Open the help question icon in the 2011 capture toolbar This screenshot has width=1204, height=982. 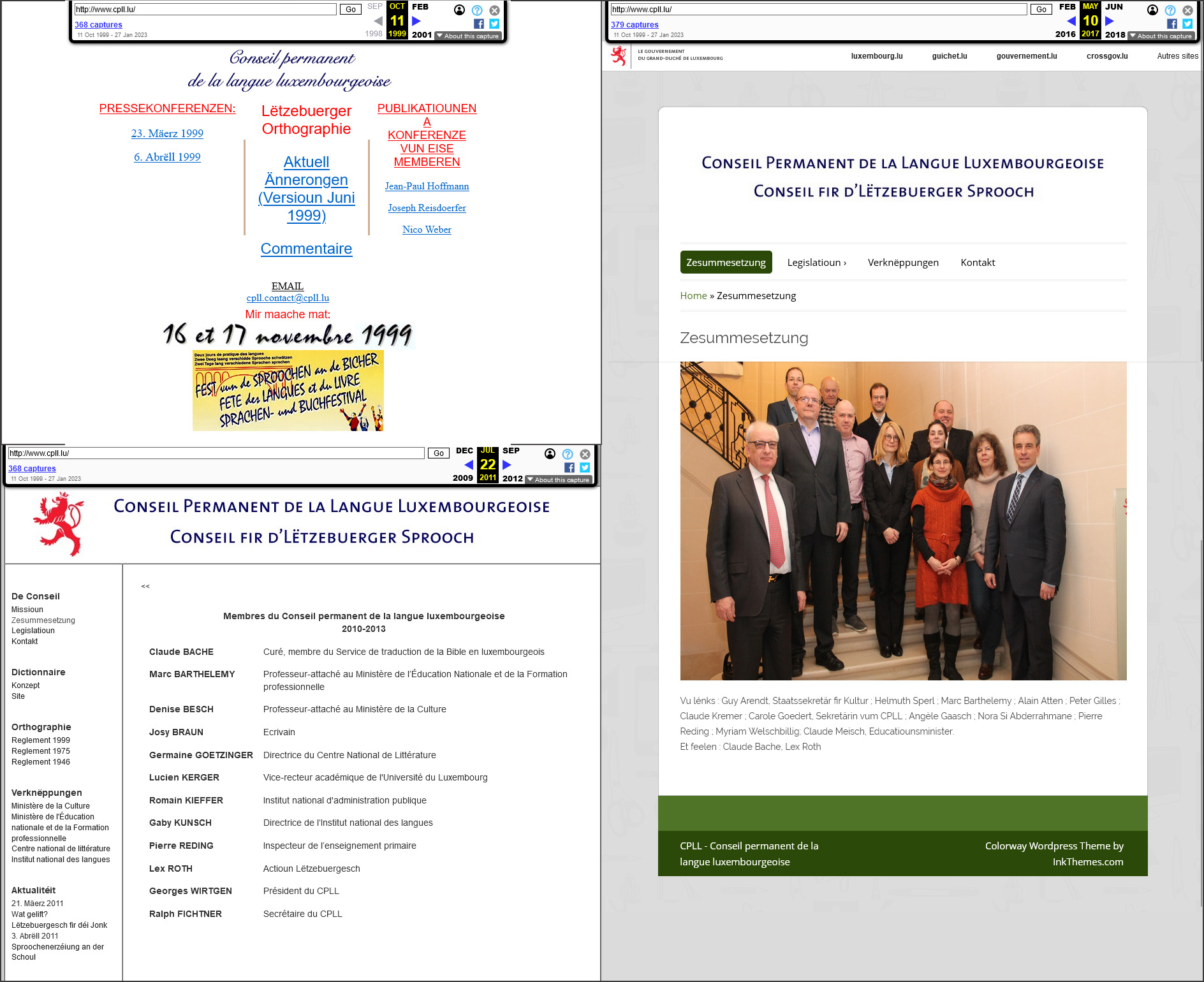568,454
